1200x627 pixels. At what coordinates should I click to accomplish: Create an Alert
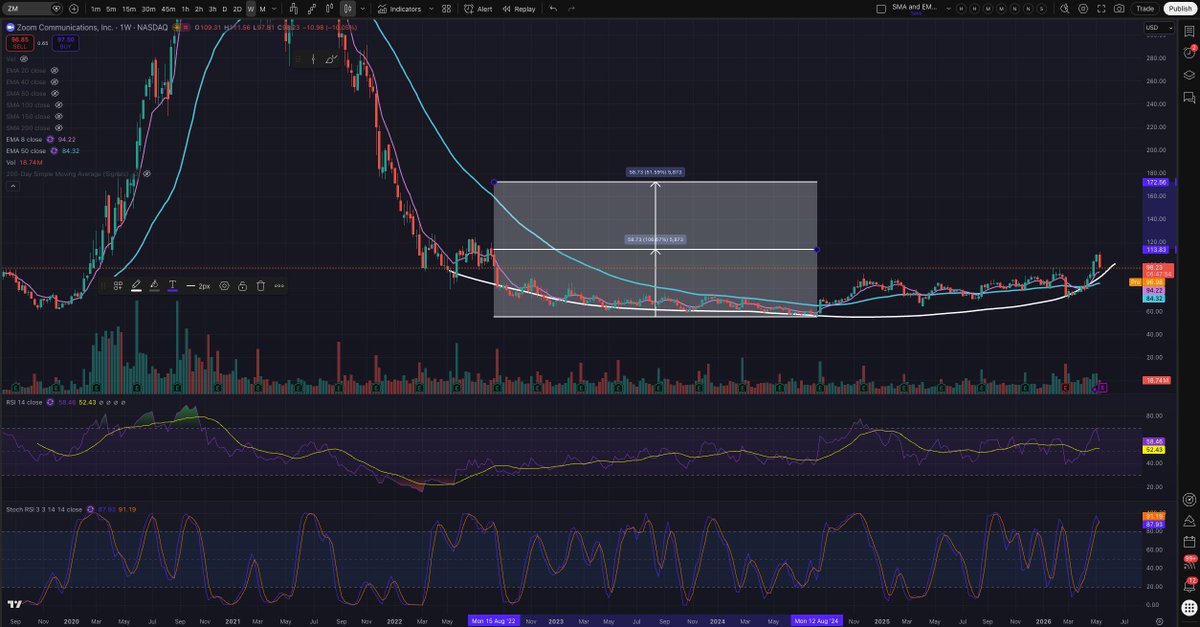(x=478, y=9)
